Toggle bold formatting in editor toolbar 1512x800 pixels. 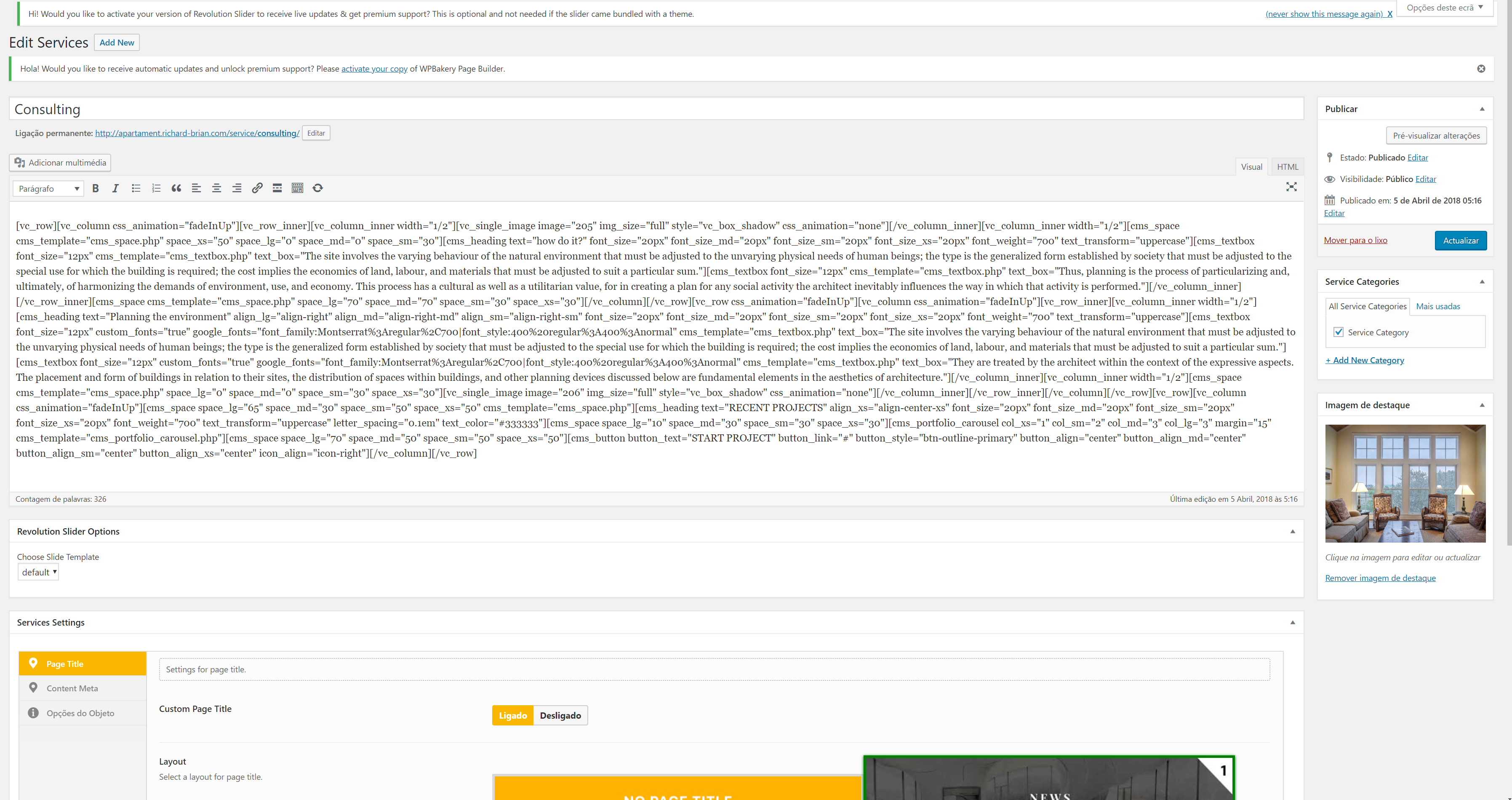coord(96,188)
